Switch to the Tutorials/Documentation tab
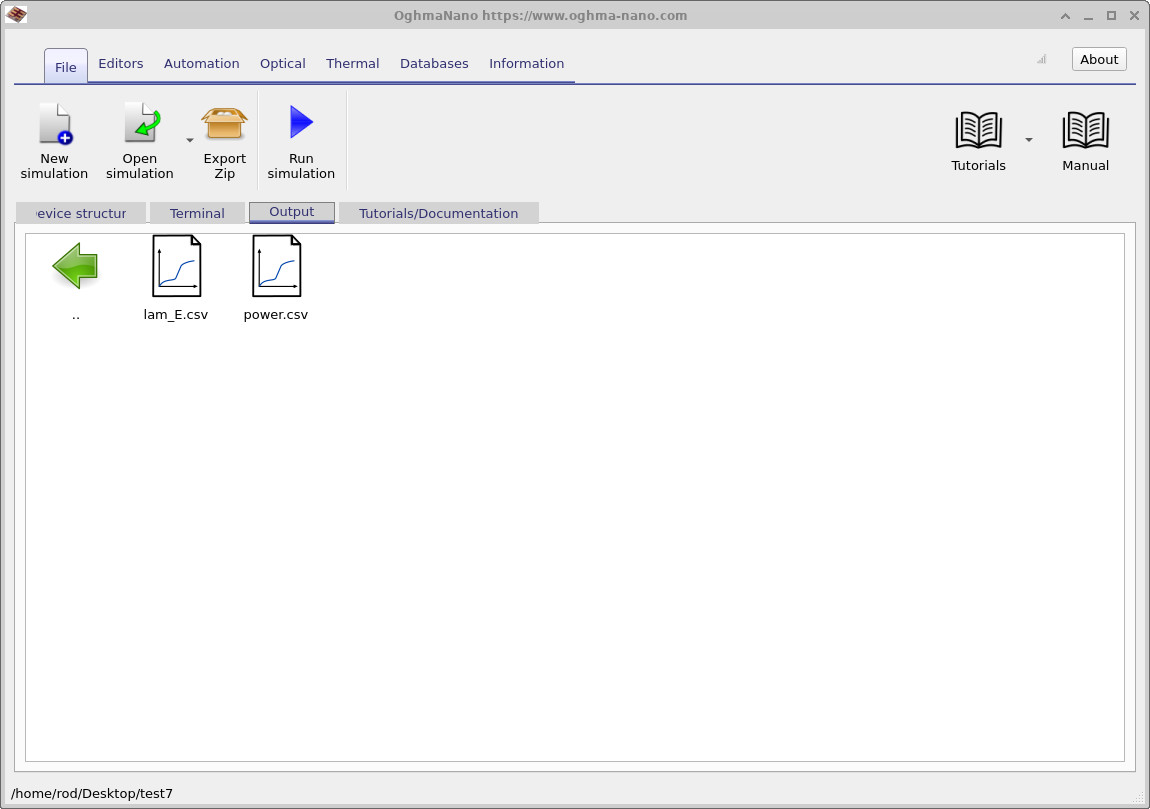 tap(439, 213)
